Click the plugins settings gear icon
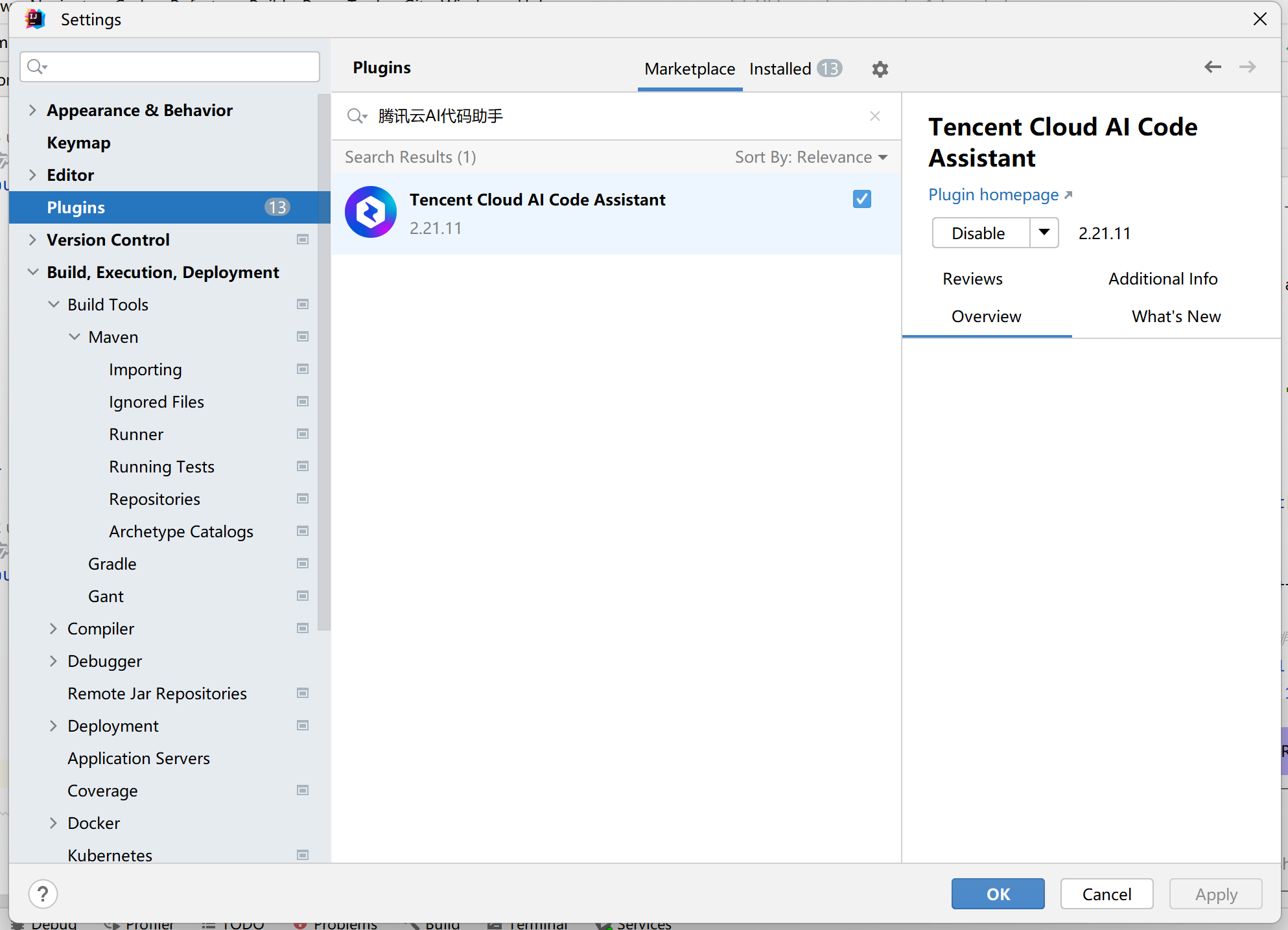 pos(880,69)
